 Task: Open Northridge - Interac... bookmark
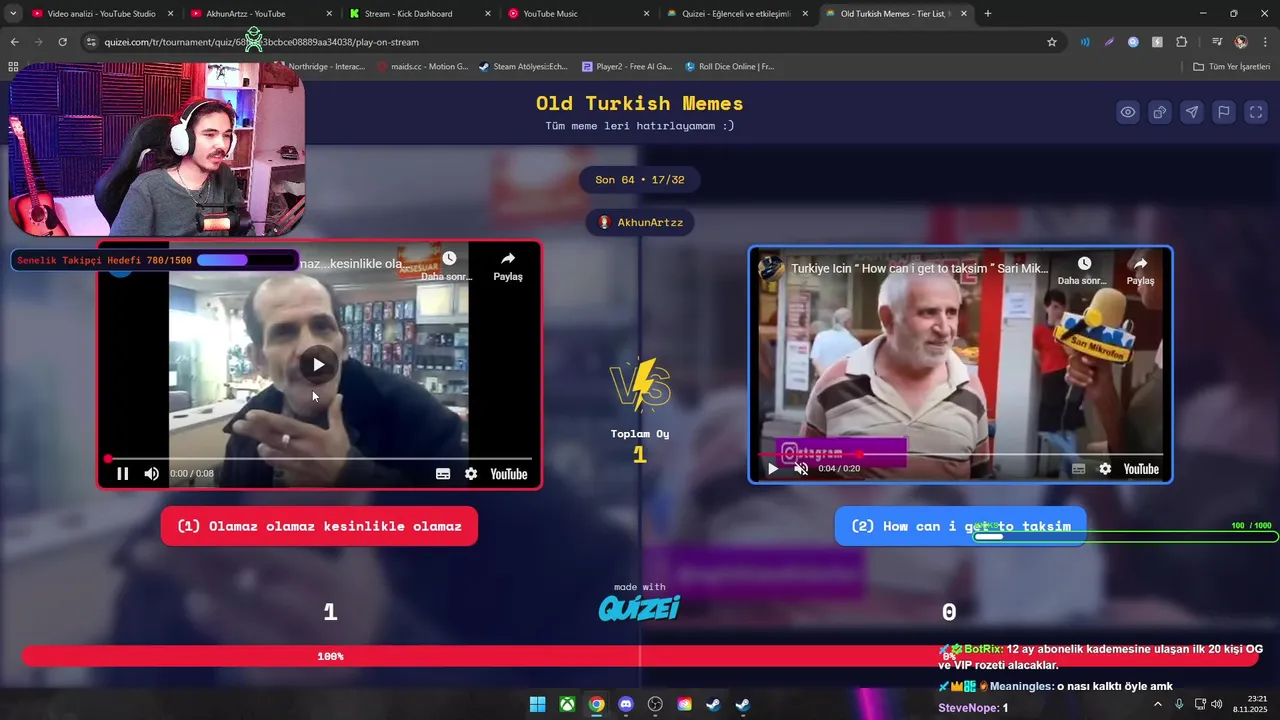coord(320,66)
